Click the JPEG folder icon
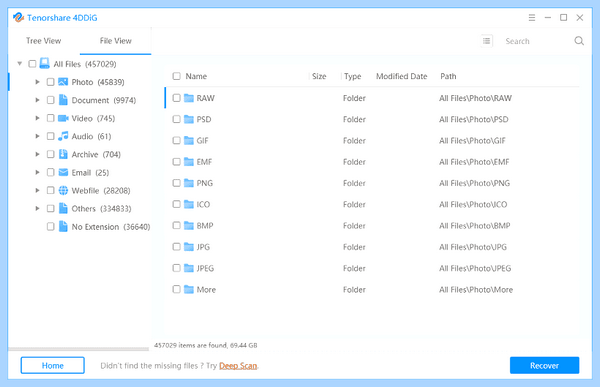The height and width of the screenshot is (387, 600). (189, 268)
